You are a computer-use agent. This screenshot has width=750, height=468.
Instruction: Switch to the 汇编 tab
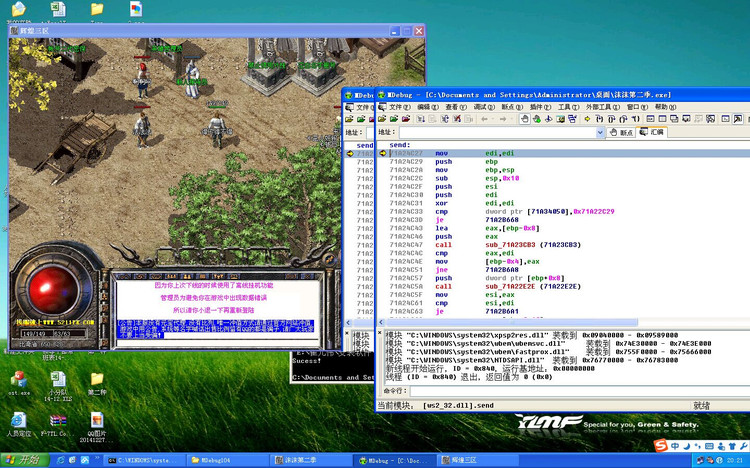652,132
